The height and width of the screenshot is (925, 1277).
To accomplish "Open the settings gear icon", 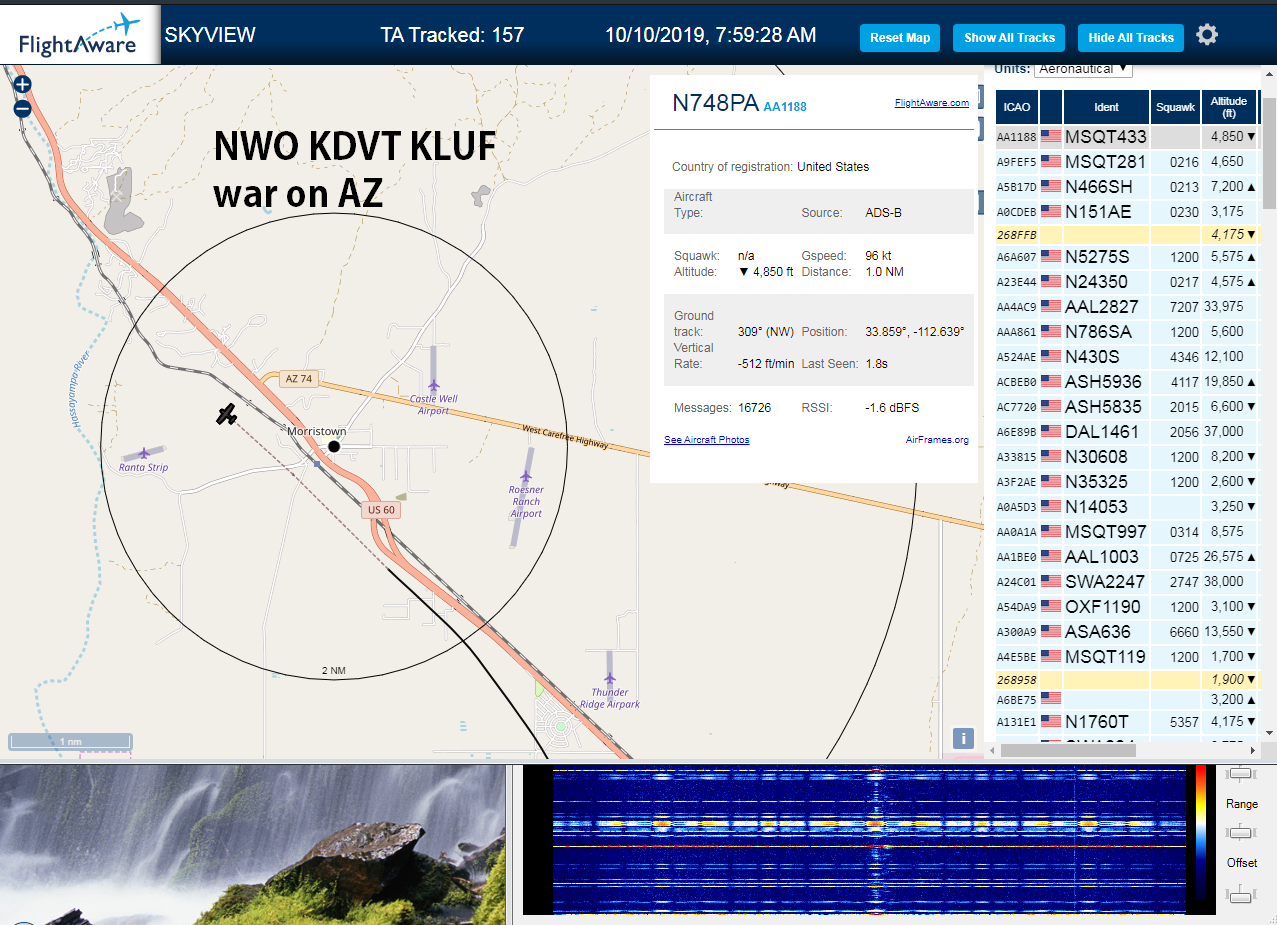I will [x=1207, y=35].
